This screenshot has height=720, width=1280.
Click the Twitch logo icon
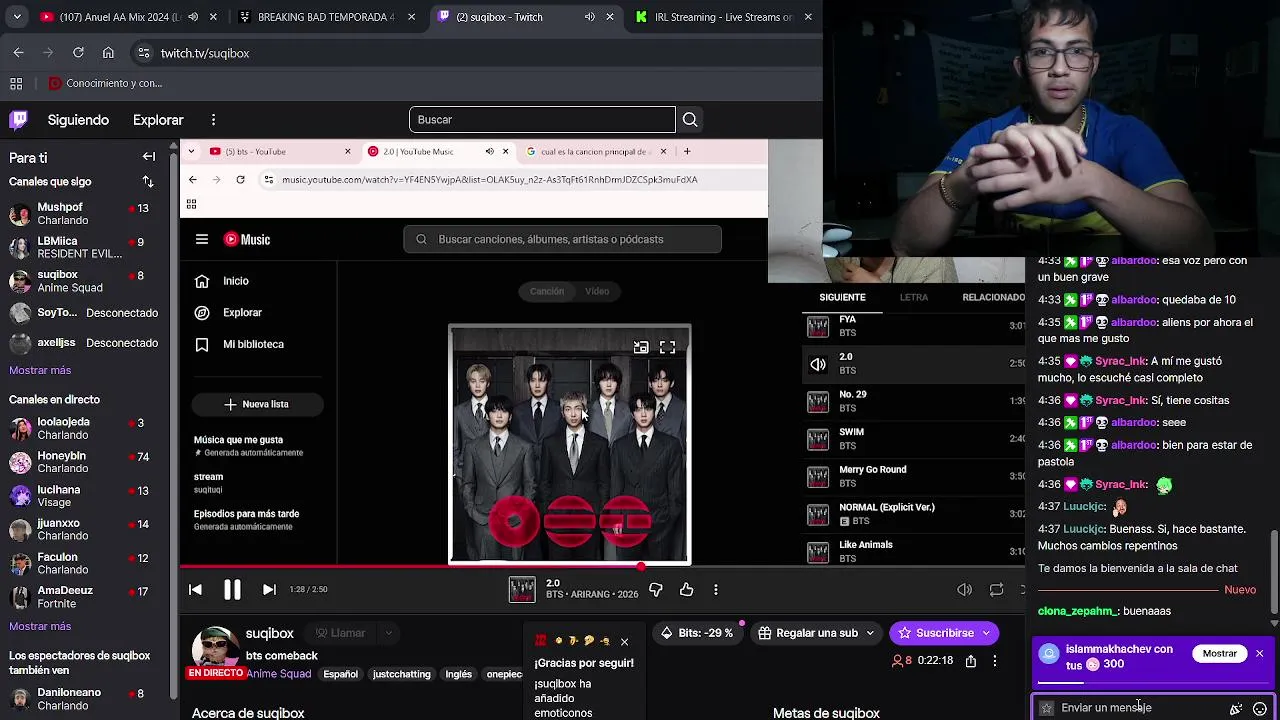pos(19,120)
